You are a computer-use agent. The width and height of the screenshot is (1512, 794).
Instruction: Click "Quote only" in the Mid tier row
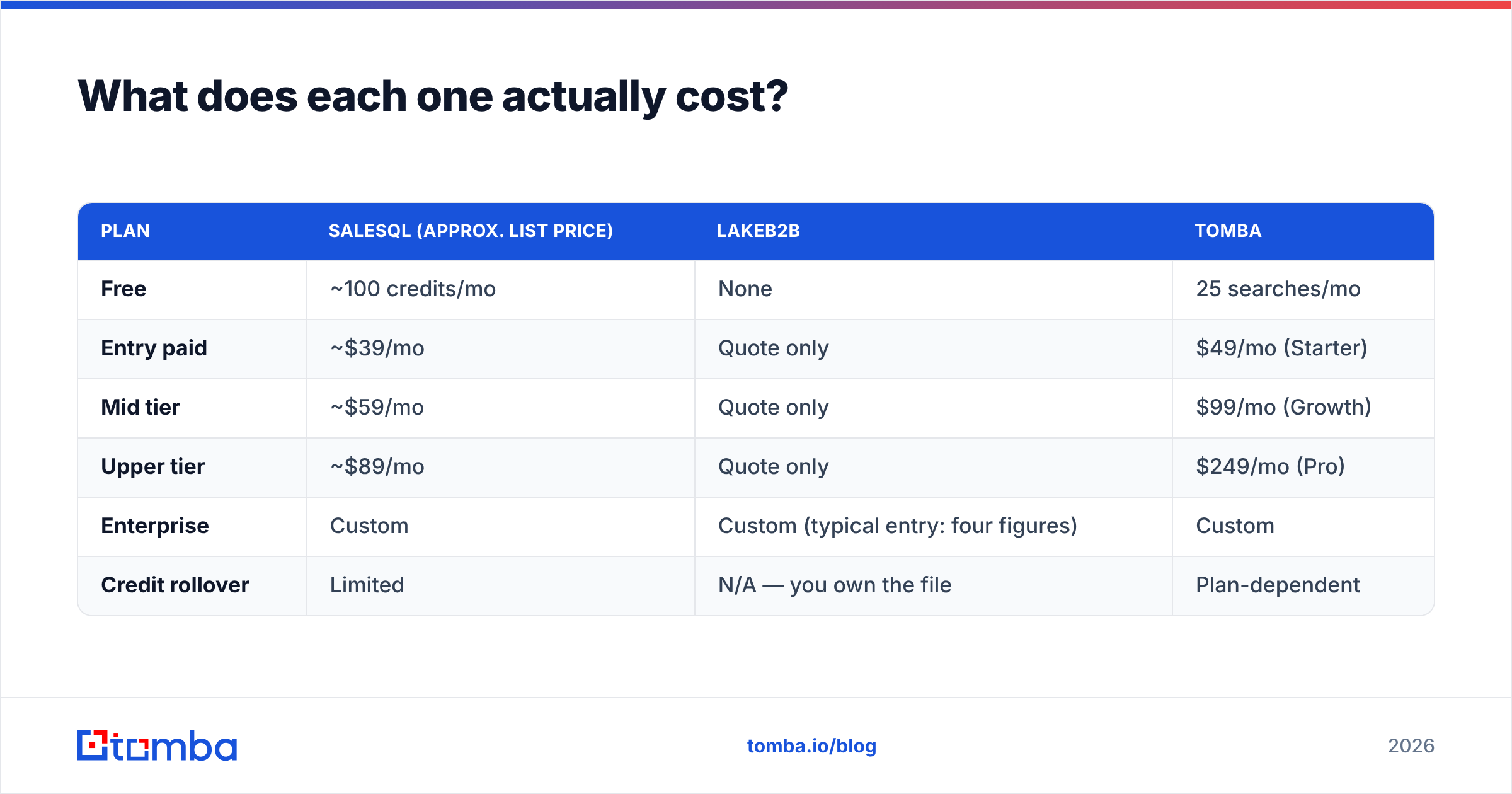click(x=774, y=407)
